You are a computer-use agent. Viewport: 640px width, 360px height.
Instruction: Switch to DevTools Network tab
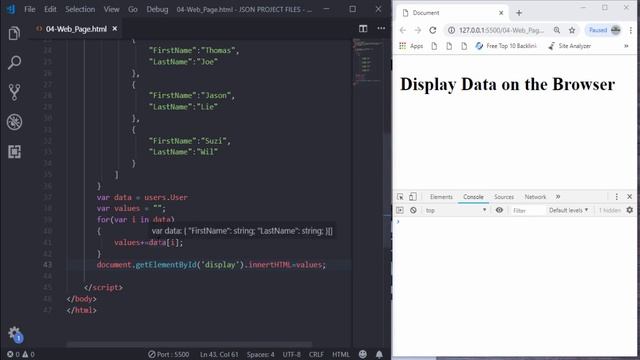pos(535,197)
